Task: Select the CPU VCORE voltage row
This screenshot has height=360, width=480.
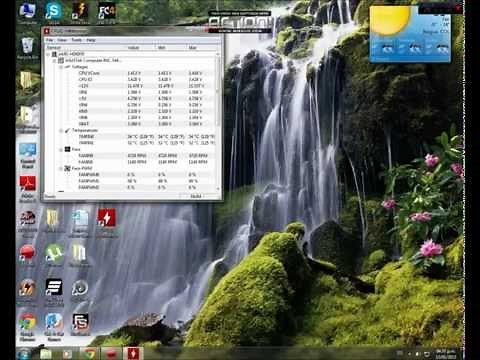Action: click(131, 73)
